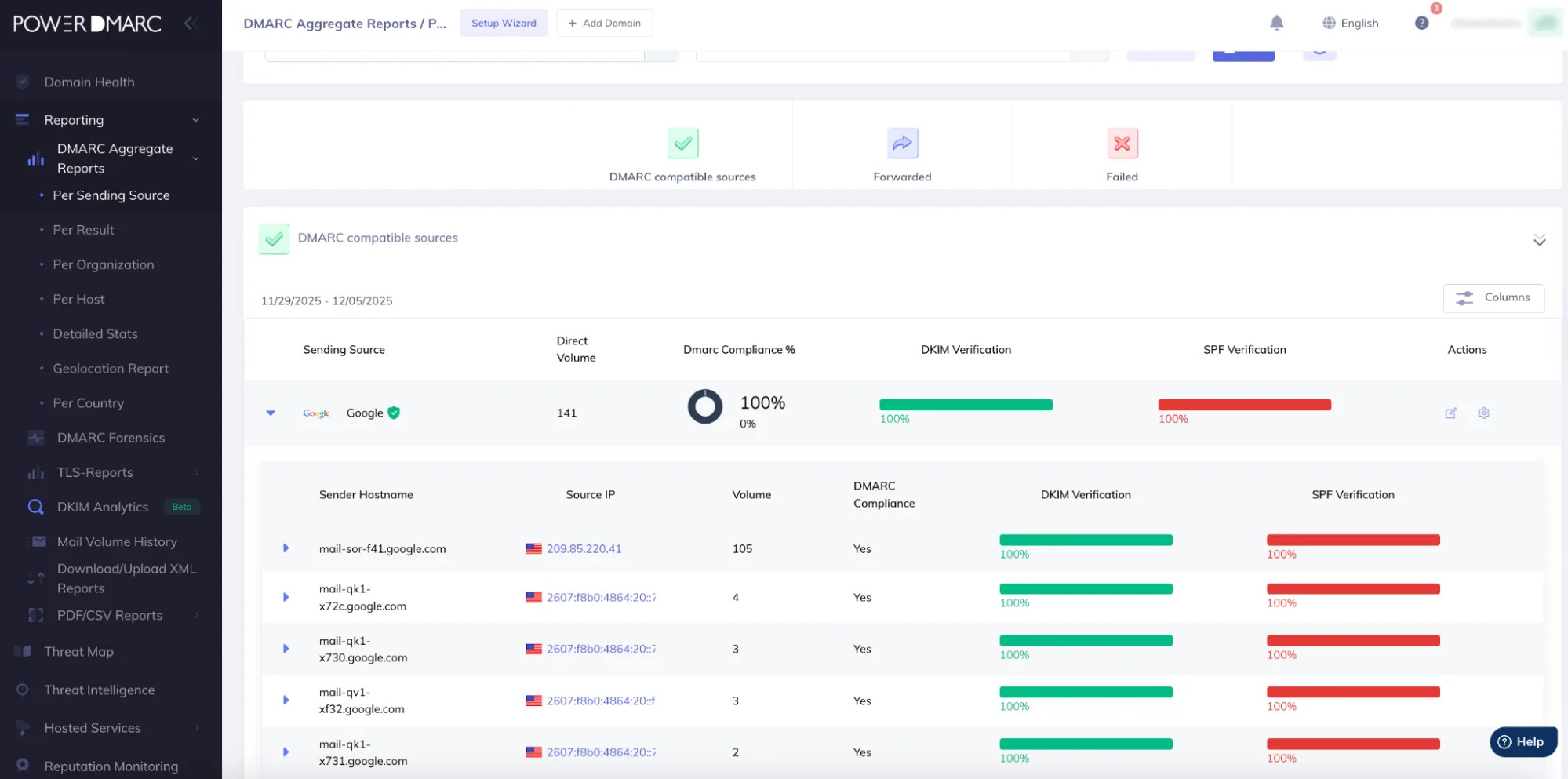1568x779 pixels.
Task: Expand the mail-qk1-x72c.google.com row
Action: (286, 597)
